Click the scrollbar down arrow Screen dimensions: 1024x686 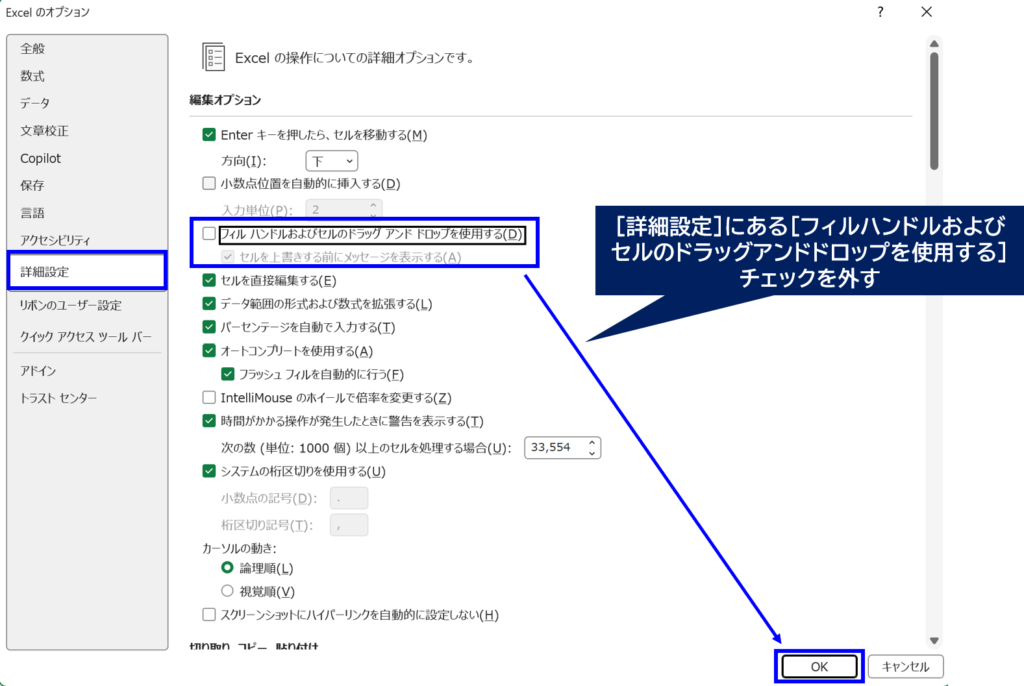pos(934,641)
